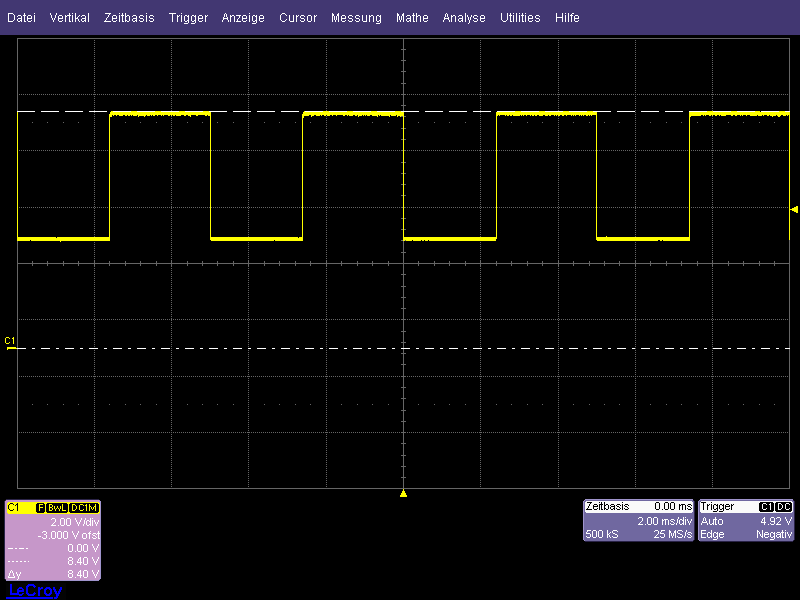Click the trigger delay triangle below the grid
The height and width of the screenshot is (600, 800).
[x=403, y=493]
